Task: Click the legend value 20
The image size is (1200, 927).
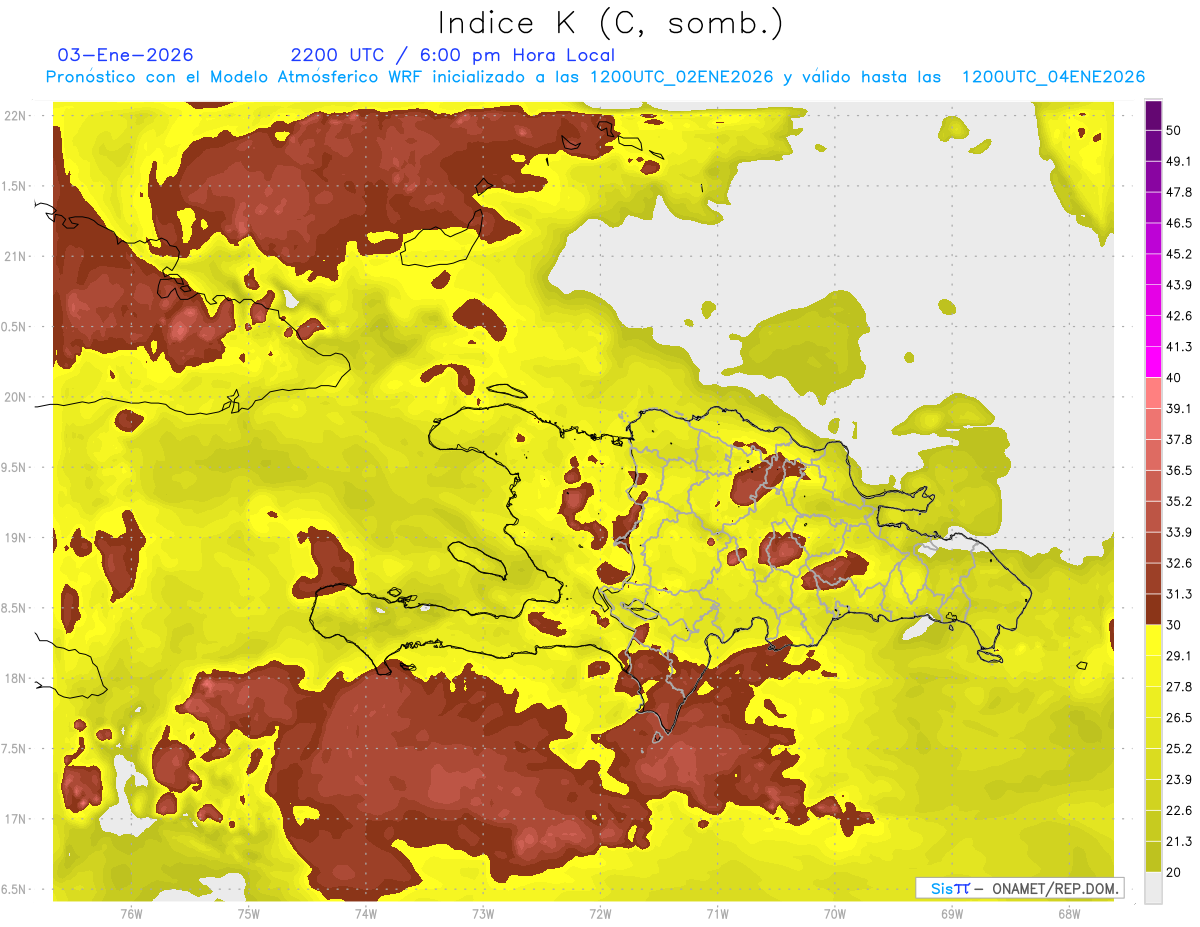Action: click(1174, 872)
